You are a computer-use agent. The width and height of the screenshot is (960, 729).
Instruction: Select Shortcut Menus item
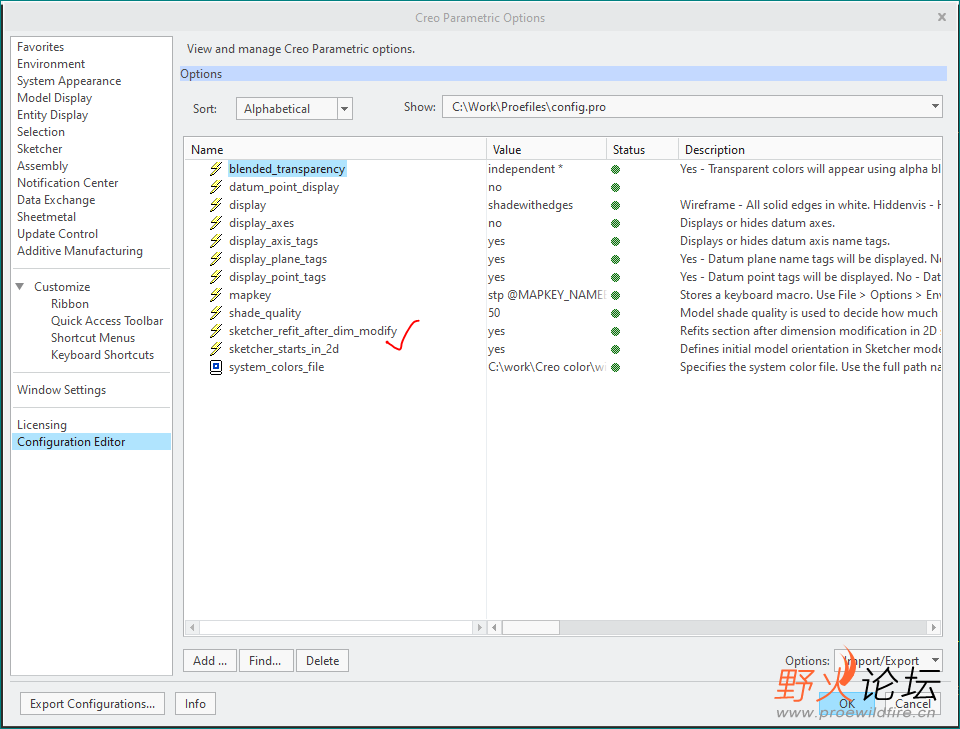[x=93, y=338]
